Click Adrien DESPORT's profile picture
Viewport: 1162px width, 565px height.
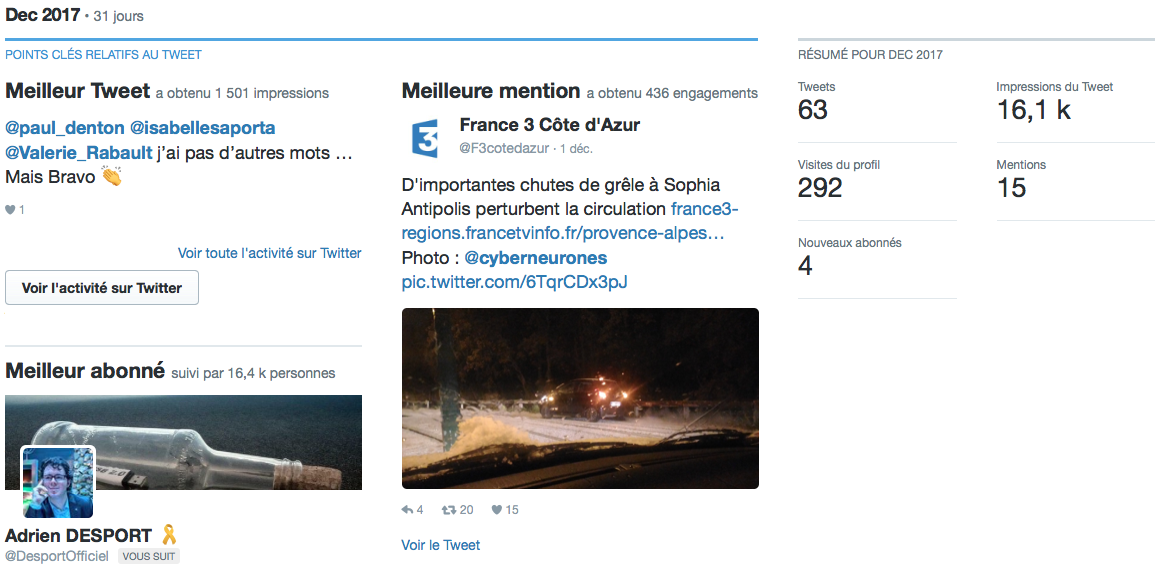(x=58, y=481)
